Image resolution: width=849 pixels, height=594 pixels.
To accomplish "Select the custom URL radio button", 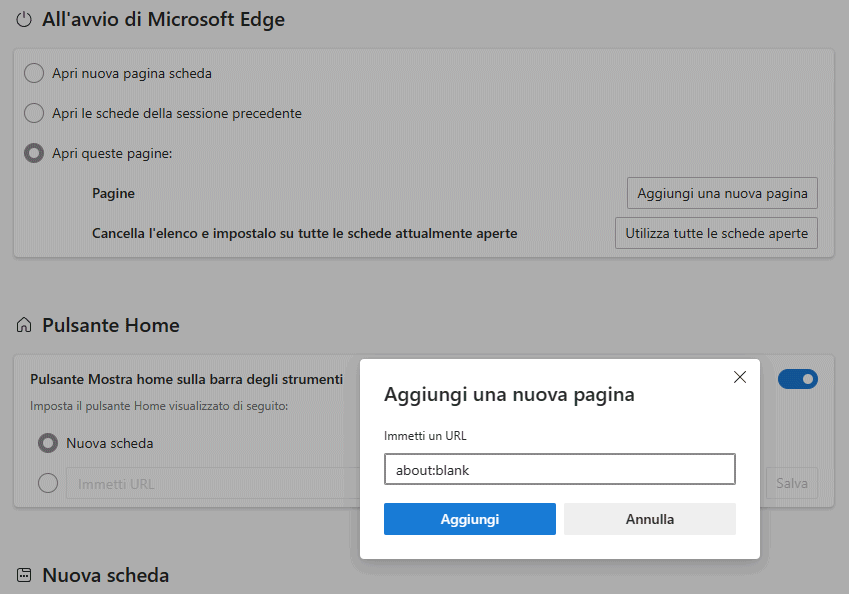I will pyautogui.click(x=48, y=483).
